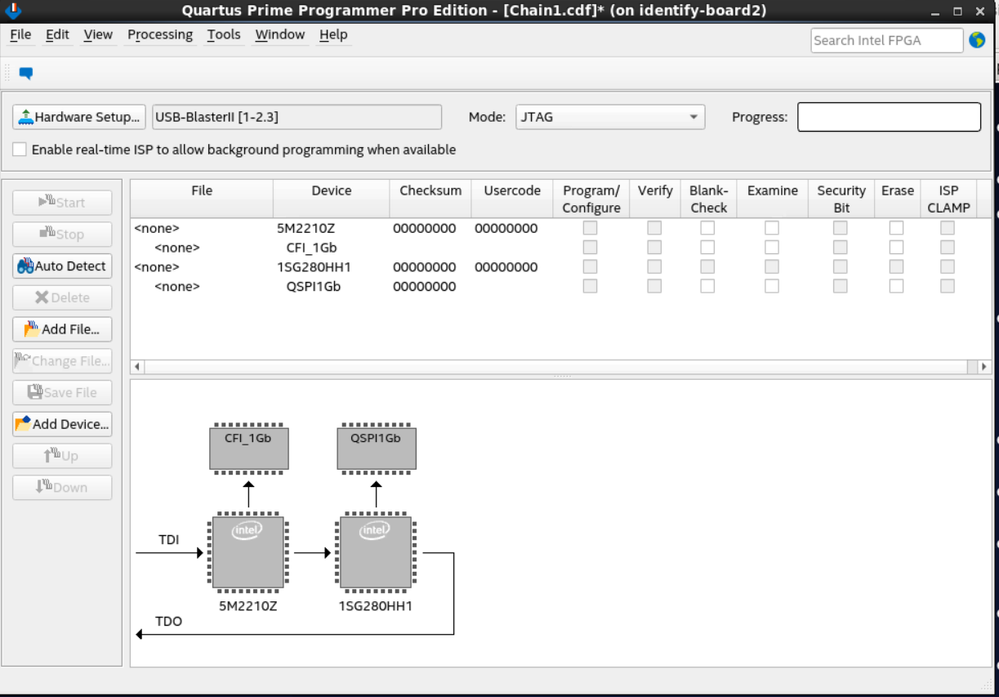This screenshot has width=999, height=697.
Task: Tick Blank-Check for 5M2210Z row
Action: (x=707, y=227)
